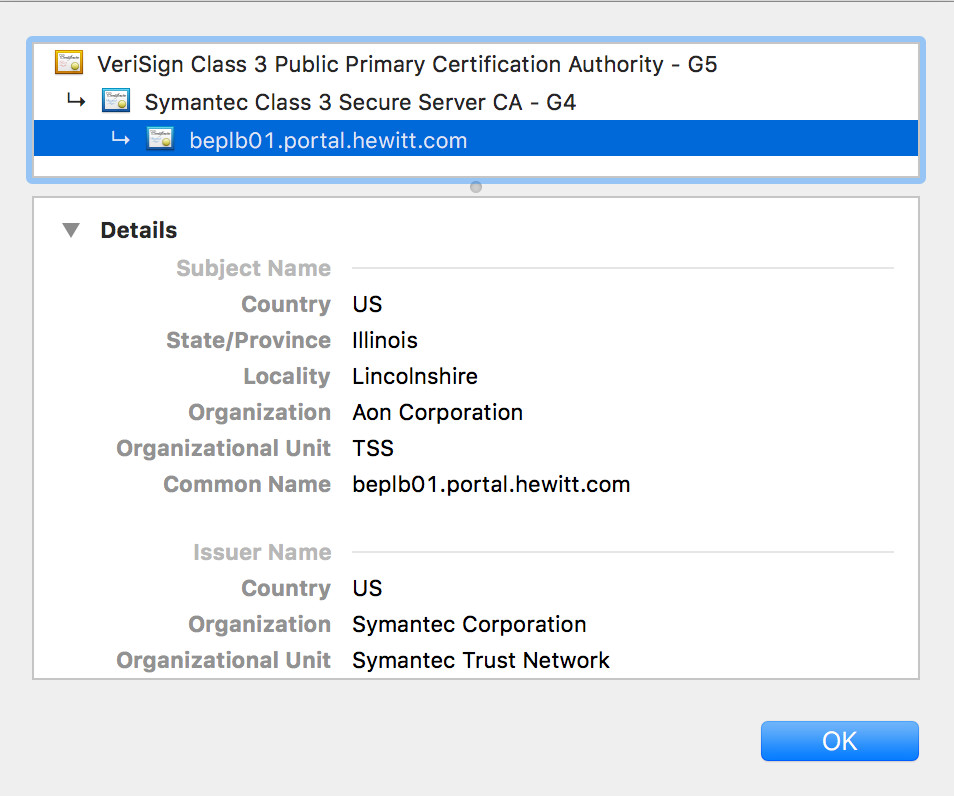954x796 pixels.
Task: Select the beplb01.portal.hewitt.com certificate row
Action: [475, 139]
